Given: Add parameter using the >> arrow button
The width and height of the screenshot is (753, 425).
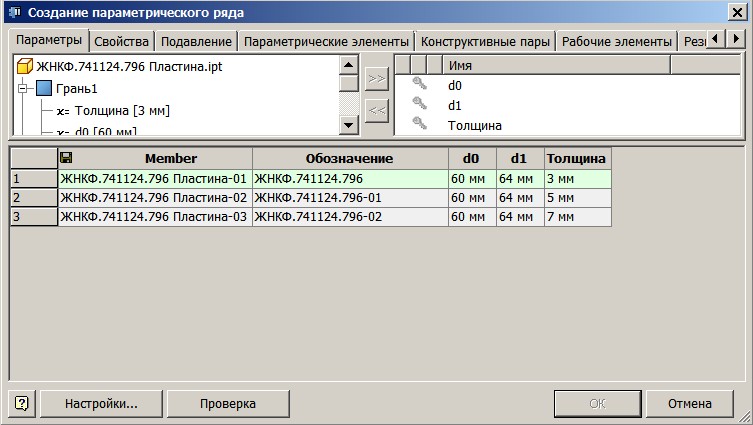Looking at the screenshot, I should point(376,78).
